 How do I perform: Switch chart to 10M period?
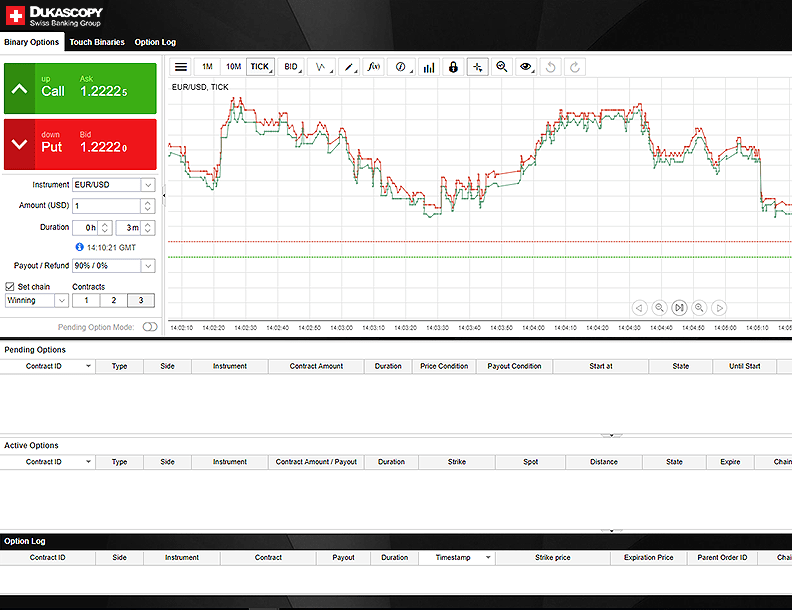pyautogui.click(x=233, y=67)
